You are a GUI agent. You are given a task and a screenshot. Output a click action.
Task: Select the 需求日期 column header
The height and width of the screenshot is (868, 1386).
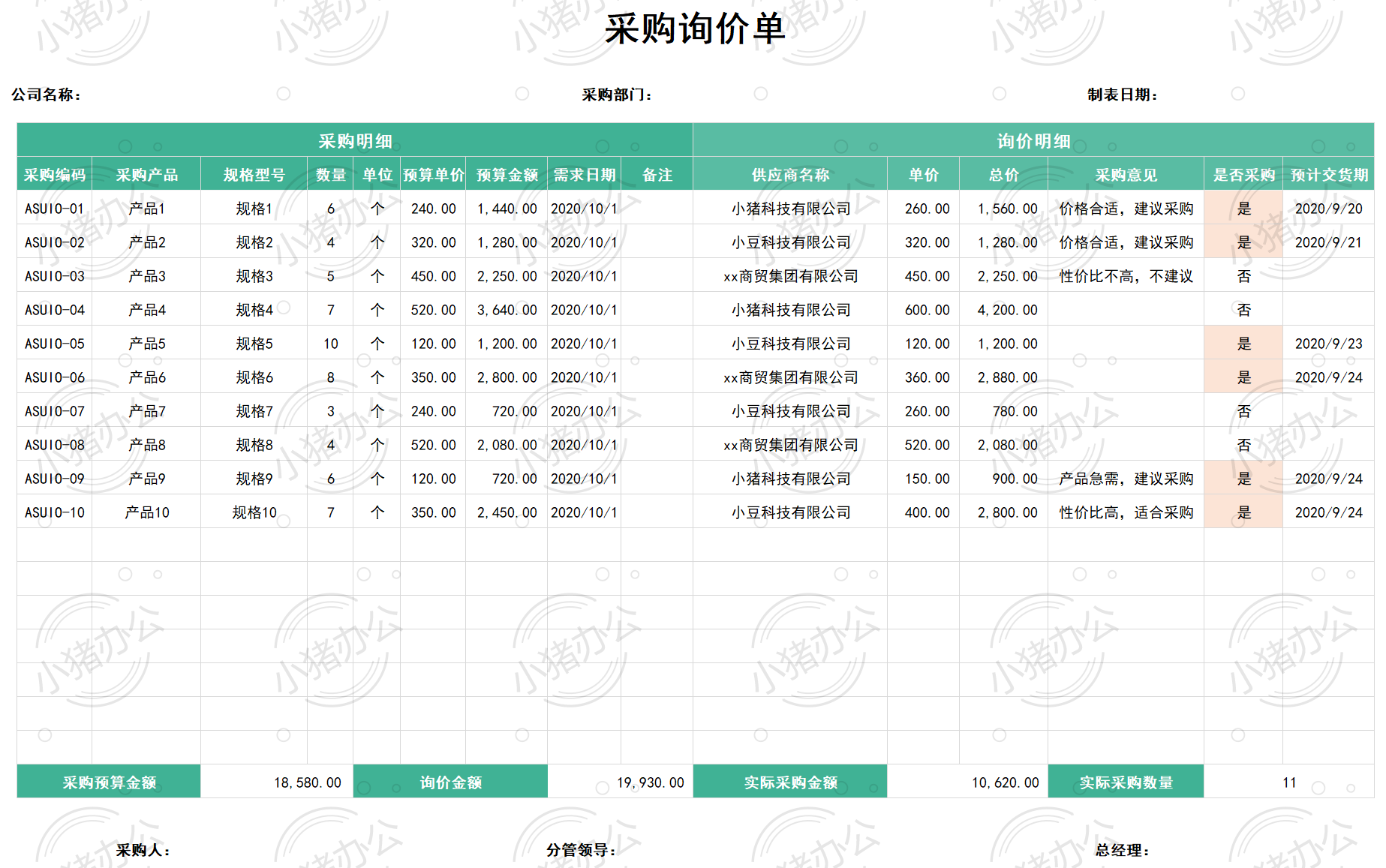tap(585, 175)
